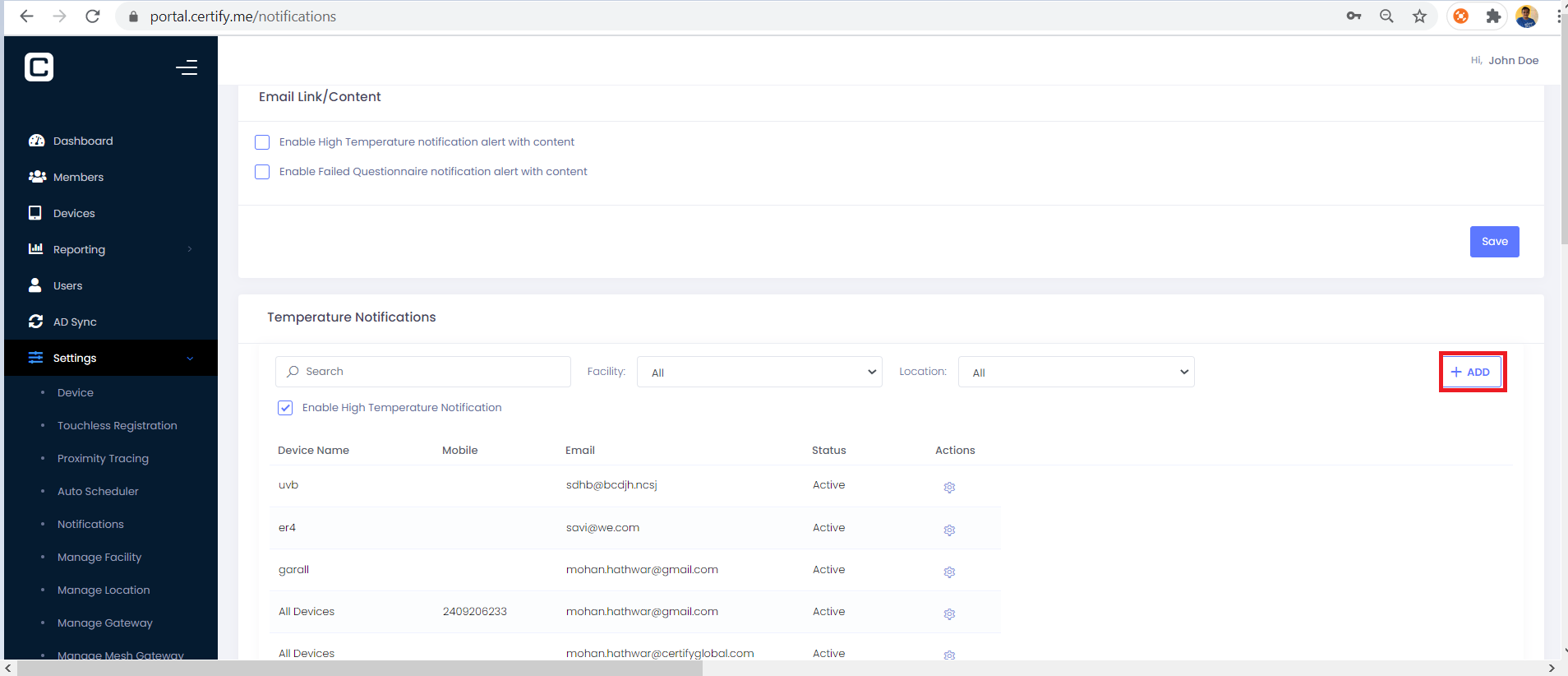Viewport: 1568px width, 676px height.
Task: Bookmark the page with the star icon
Action: [x=1419, y=16]
